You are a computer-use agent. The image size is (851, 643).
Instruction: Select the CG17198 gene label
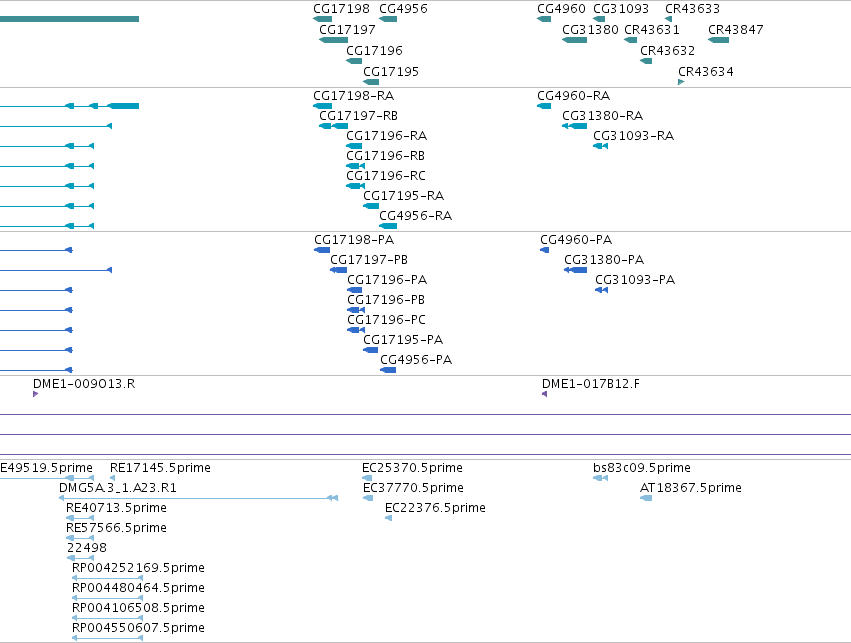tap(341, 9)
